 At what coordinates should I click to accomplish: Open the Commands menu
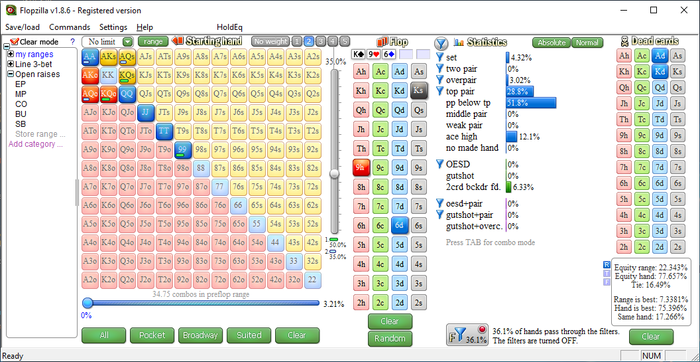coord(70,27)
